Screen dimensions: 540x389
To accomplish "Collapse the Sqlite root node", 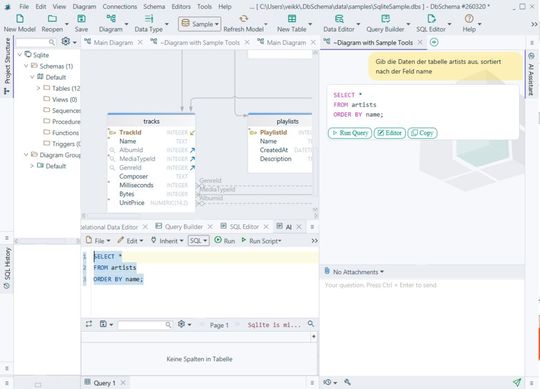I will coord(20,55).
